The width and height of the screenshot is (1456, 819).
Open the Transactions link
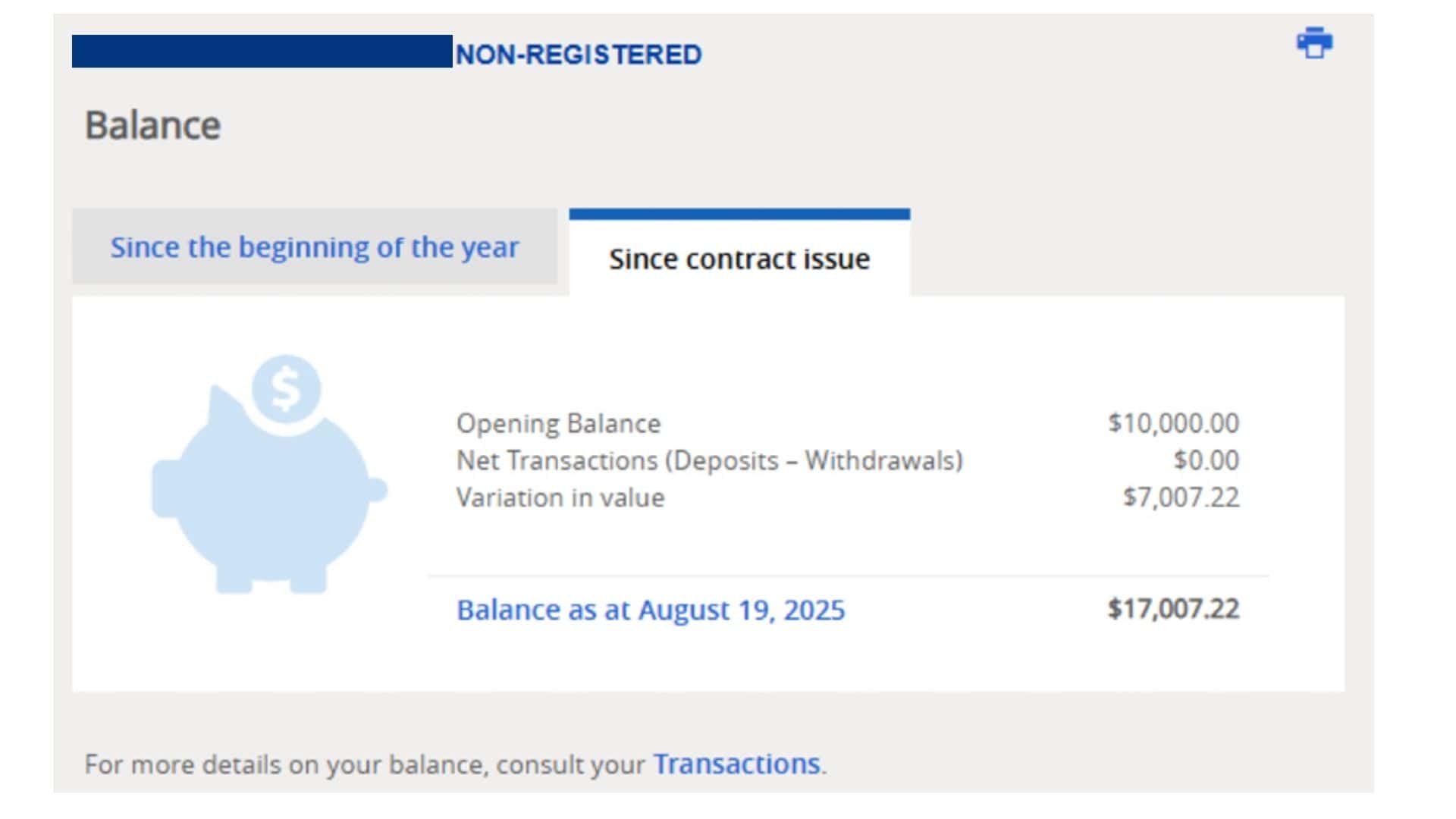pyautogui.click(x=736, y=764)
